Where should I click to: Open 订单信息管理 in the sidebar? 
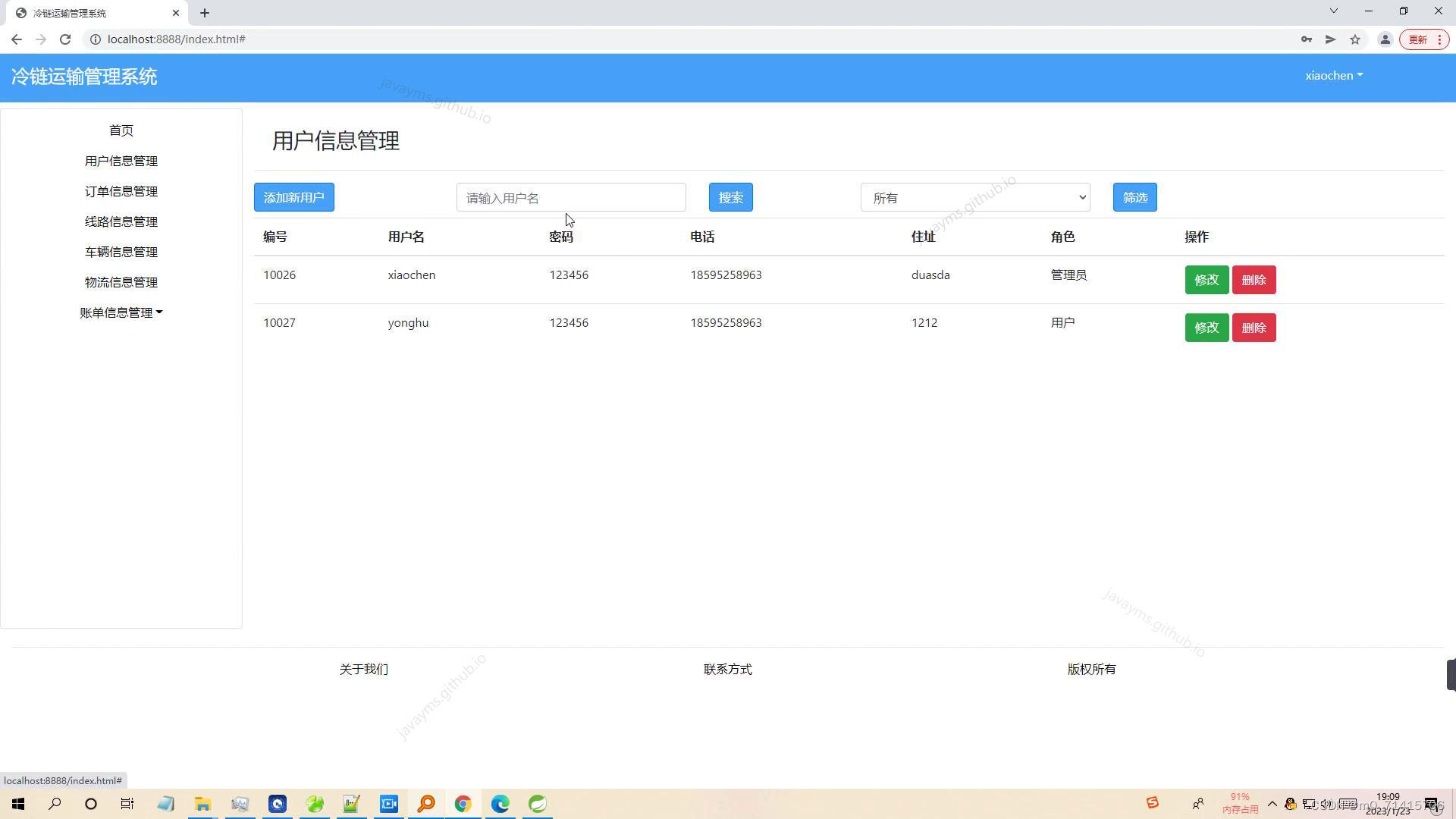pyautogui.click(x=121, y=191)
